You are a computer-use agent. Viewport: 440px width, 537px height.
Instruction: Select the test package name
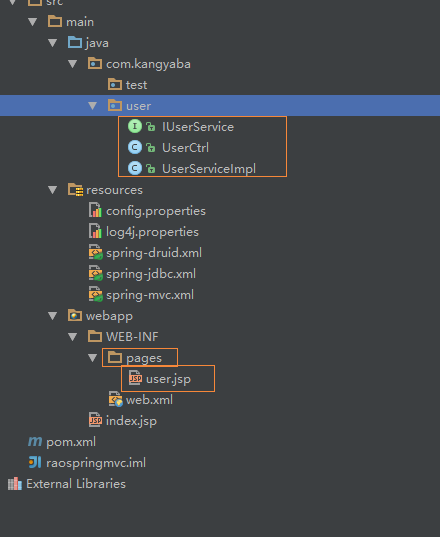tap(137, 85)
